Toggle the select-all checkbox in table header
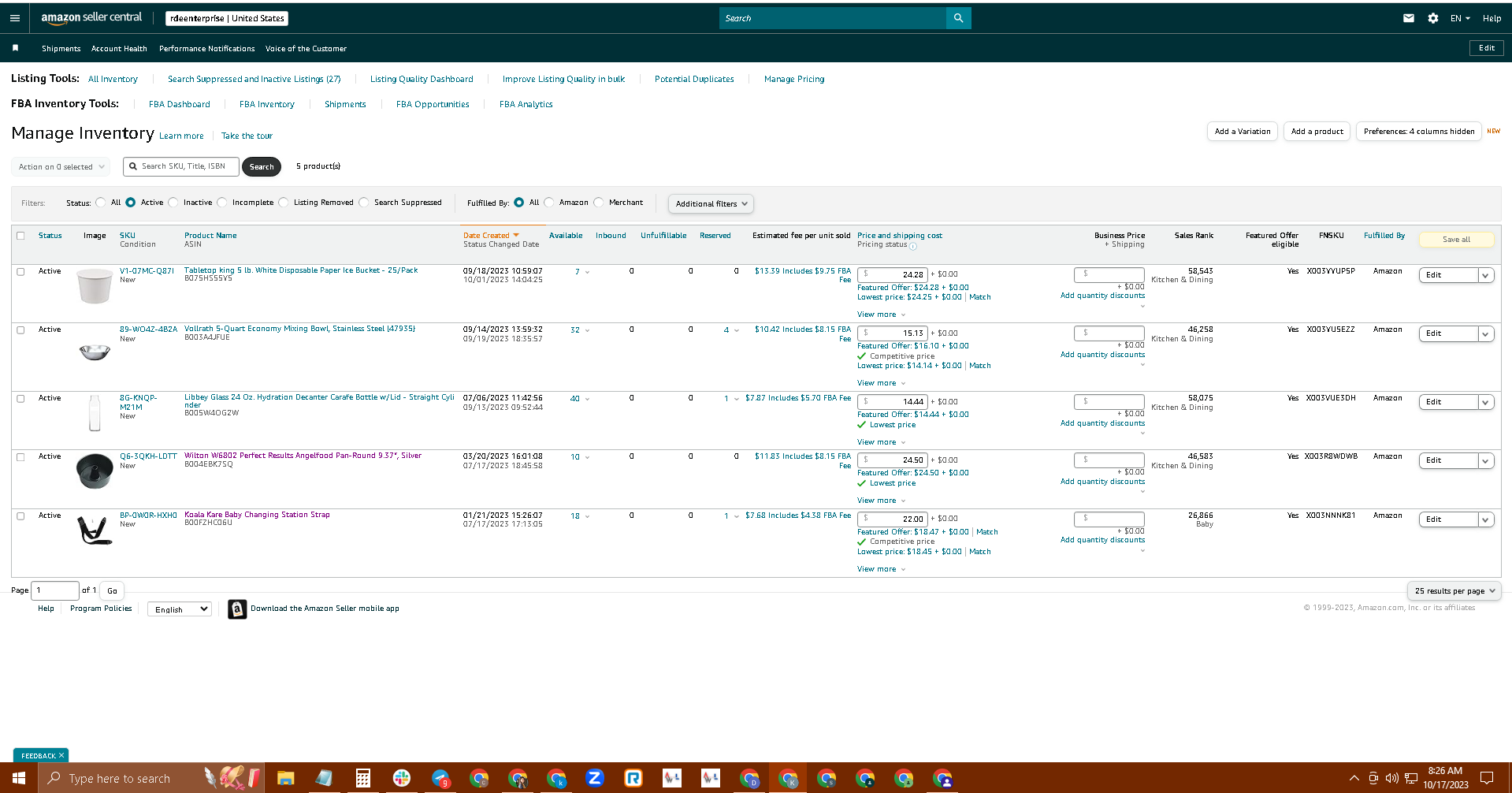 coord(20,236)
